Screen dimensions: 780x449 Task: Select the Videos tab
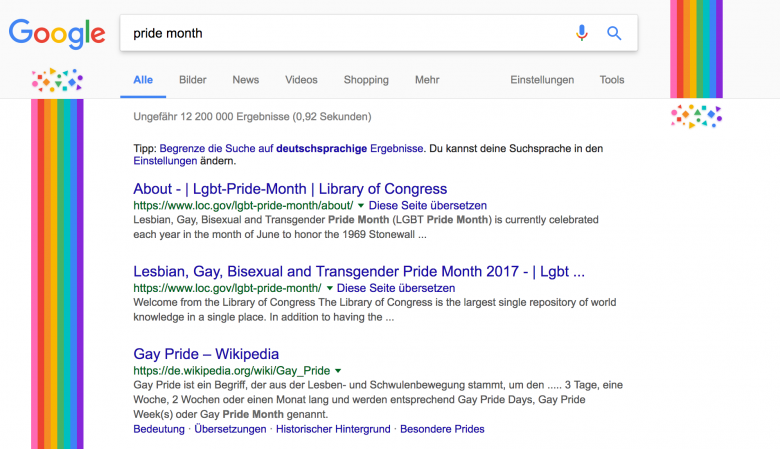click(301, 80)
